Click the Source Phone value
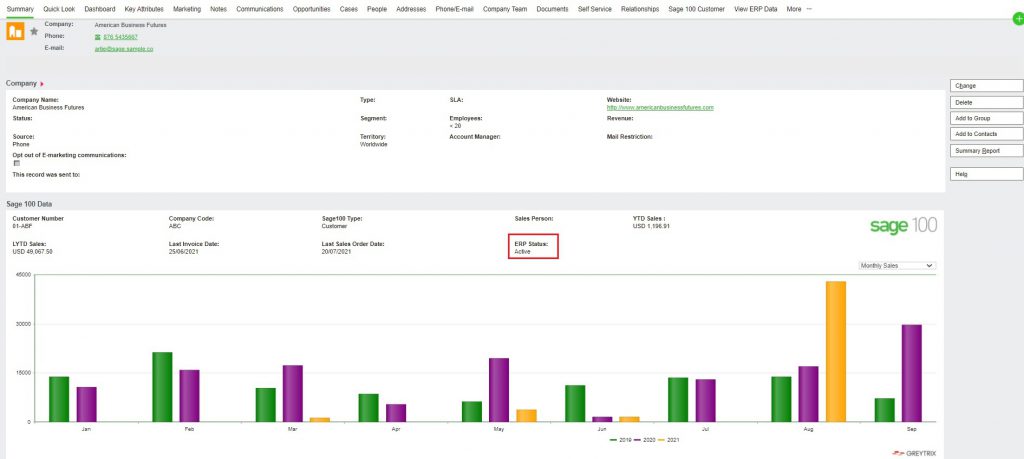This screenshot has height=459, width=1024. 21,144
